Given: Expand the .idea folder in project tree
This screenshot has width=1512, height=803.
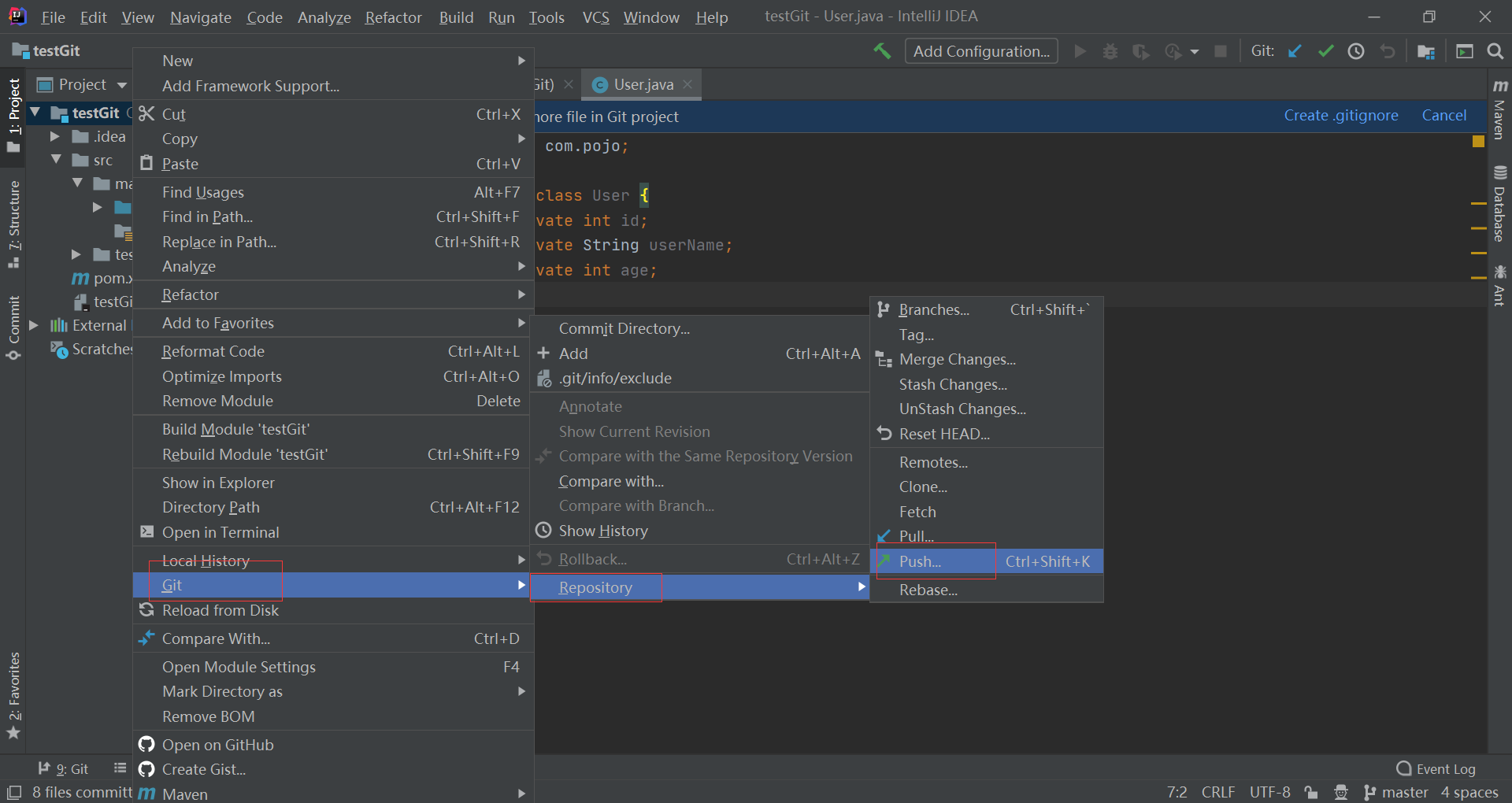Looking at the screenshot, I should pos(54,136).
